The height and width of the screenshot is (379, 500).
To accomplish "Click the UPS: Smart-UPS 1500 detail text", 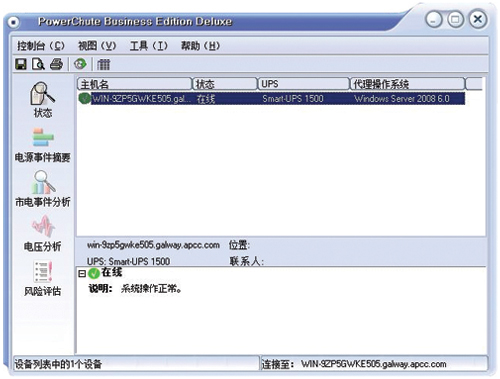I will (128, 261).
